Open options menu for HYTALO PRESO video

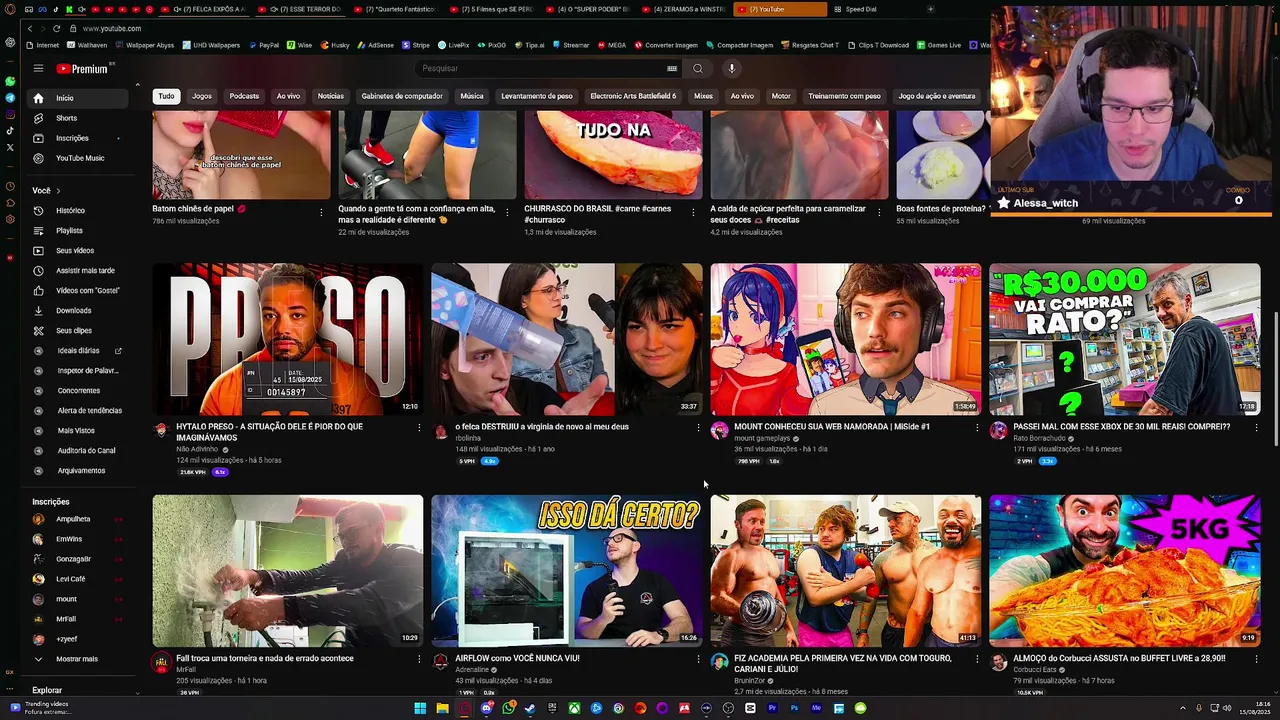pyautogui.click(x=419, y=428)
